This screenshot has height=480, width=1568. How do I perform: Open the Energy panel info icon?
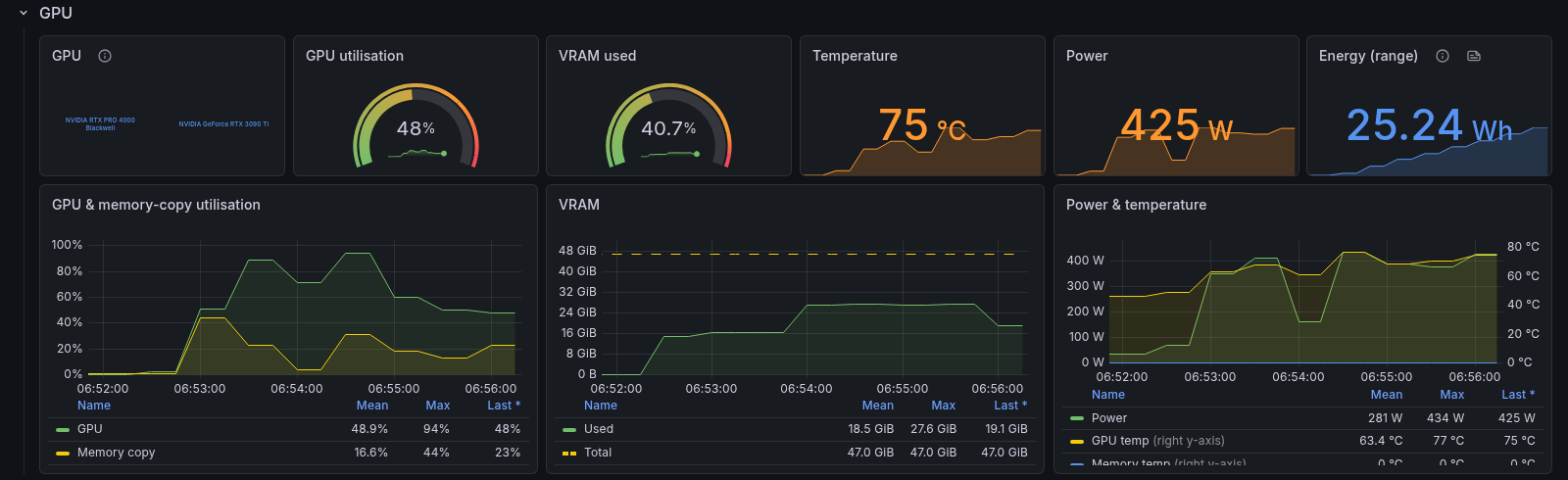coord(1443,56)
